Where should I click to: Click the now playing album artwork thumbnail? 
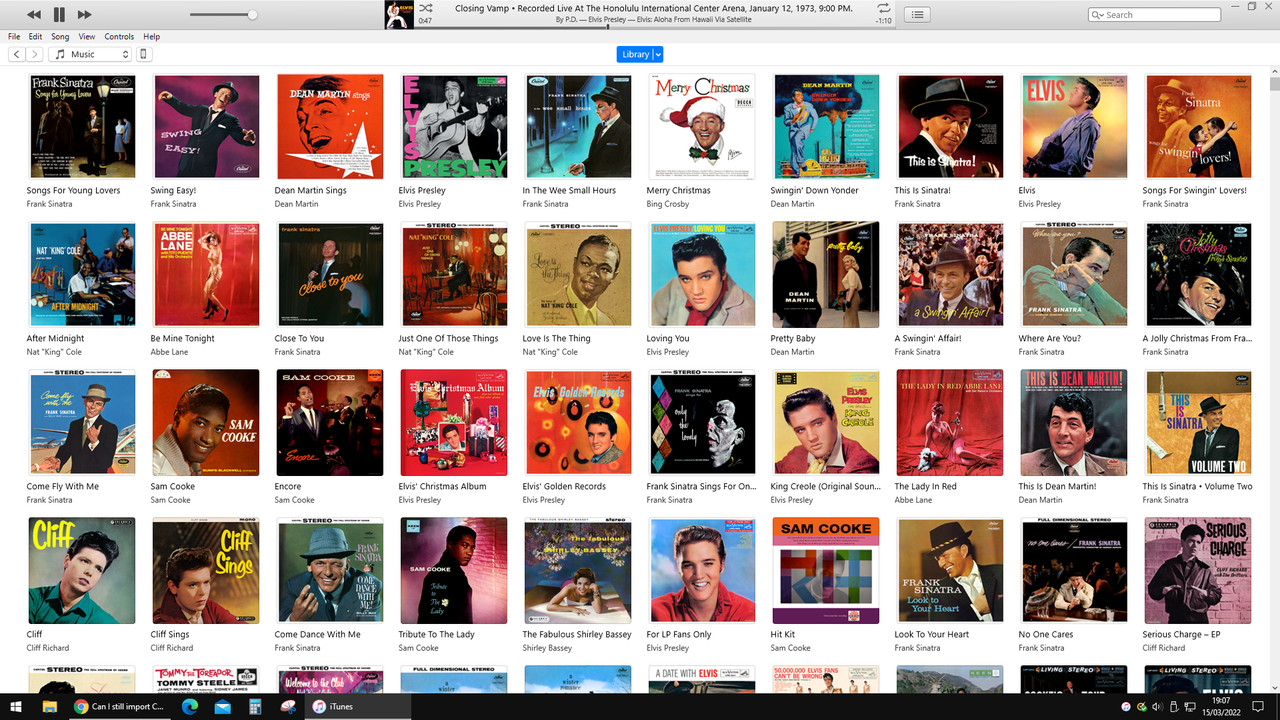point(400,14)
